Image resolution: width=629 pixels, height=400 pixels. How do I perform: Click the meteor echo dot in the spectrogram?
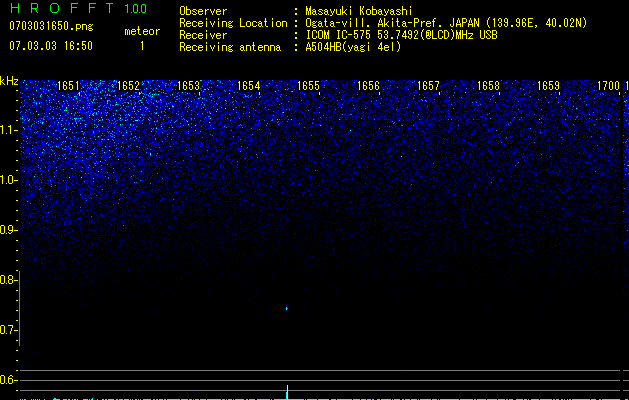click(x=286, y=308)
